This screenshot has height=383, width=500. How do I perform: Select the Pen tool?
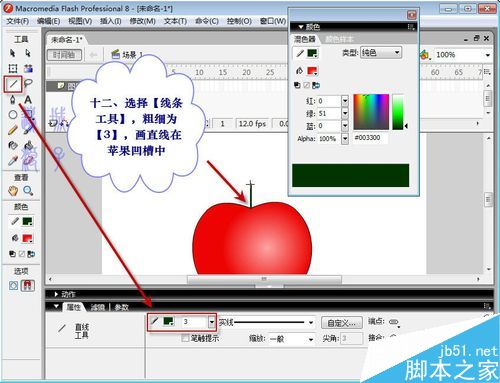[x=13, y=99]
